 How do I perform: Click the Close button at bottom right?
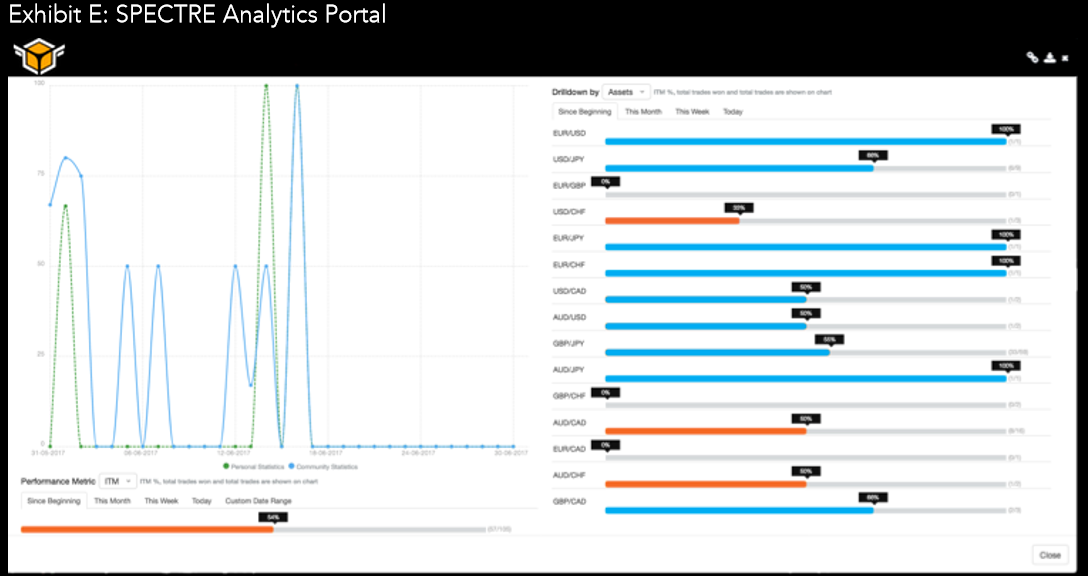[x=1050, y=555]
